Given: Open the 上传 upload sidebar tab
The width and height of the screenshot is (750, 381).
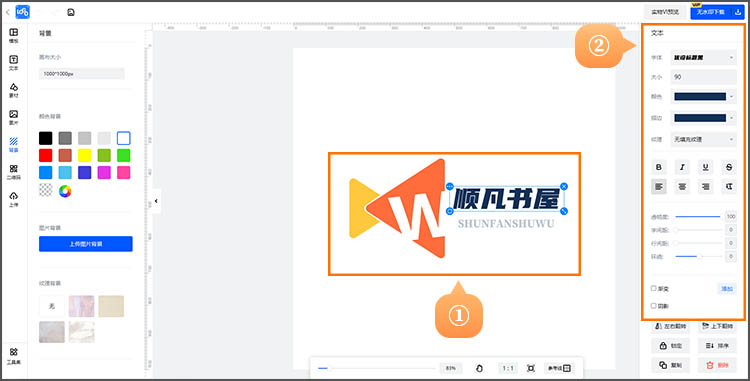Looking at the screenshot, I should pos(13,199).
